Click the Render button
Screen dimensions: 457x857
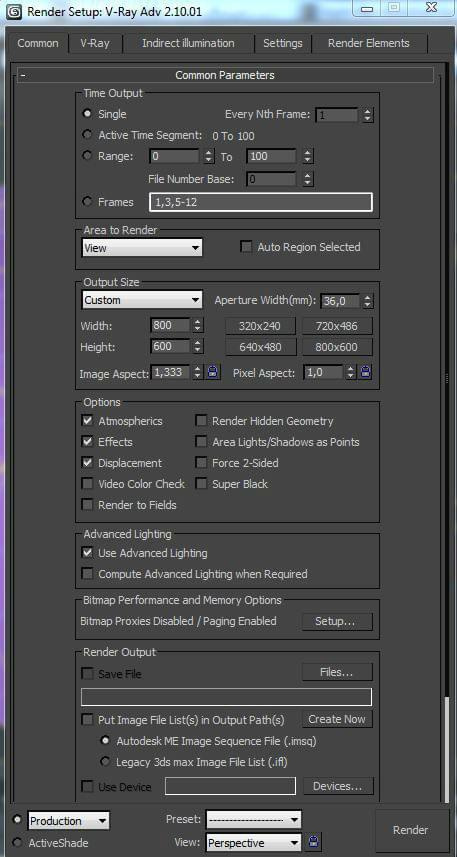pos(411,830)
